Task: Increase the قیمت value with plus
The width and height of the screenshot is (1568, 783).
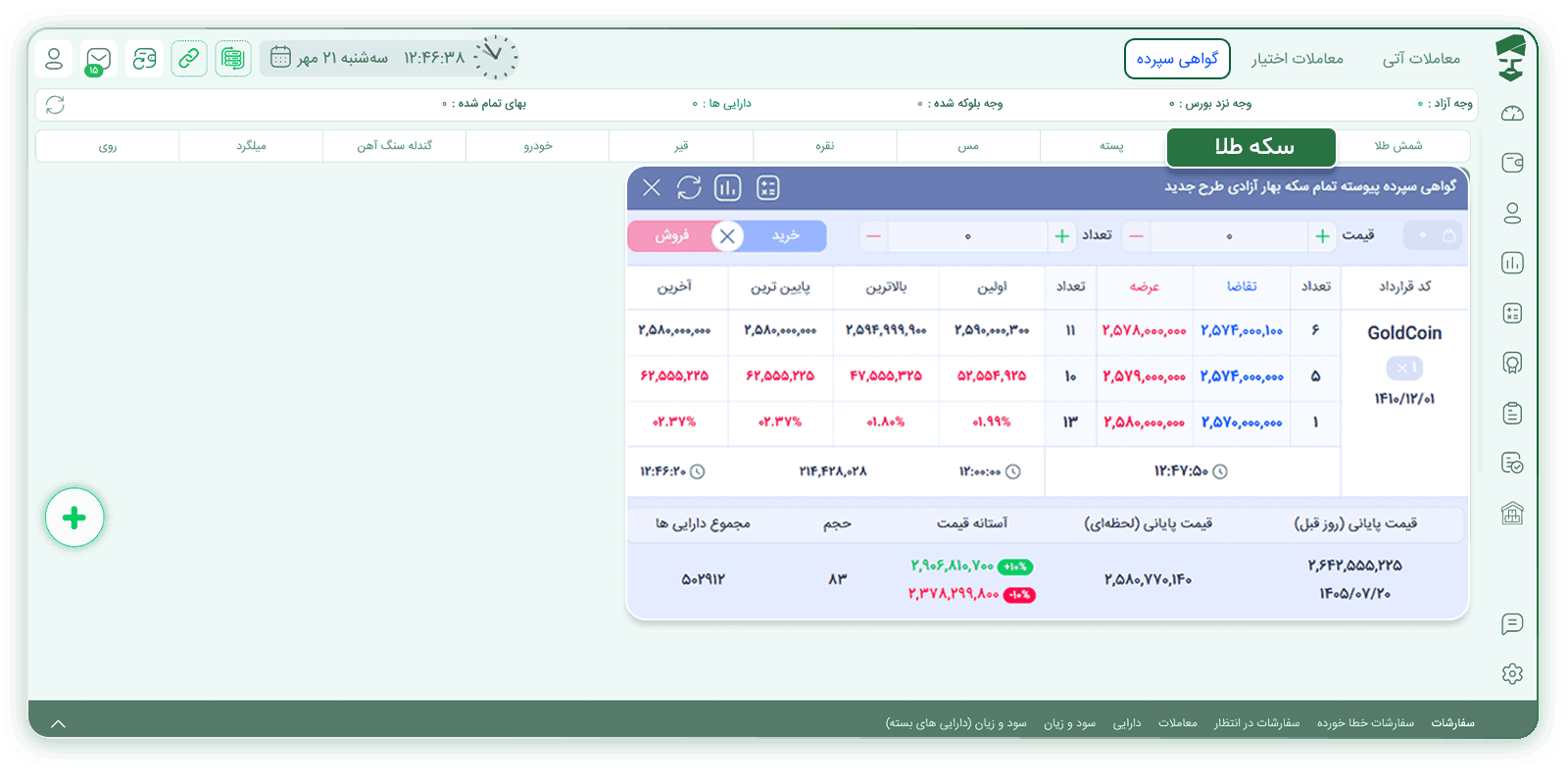Action: pyautogui.click(x=1322, y=236)
